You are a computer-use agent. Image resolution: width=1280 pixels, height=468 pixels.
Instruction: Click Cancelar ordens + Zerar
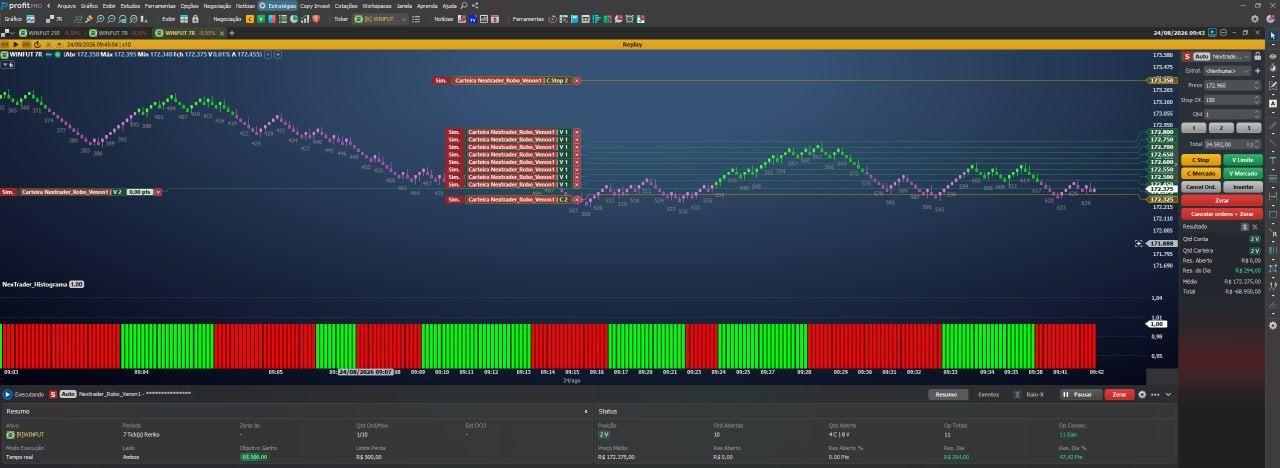[x=1222, y=214]
